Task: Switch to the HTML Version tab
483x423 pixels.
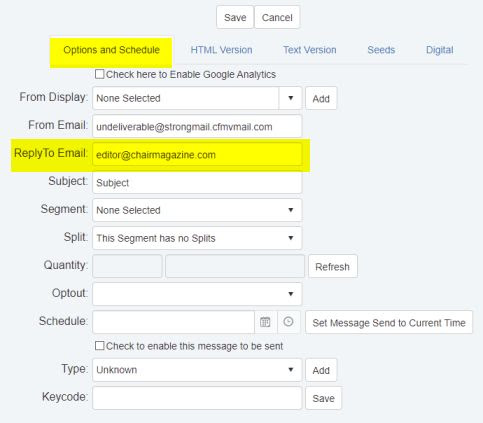Action: point(221,50)
